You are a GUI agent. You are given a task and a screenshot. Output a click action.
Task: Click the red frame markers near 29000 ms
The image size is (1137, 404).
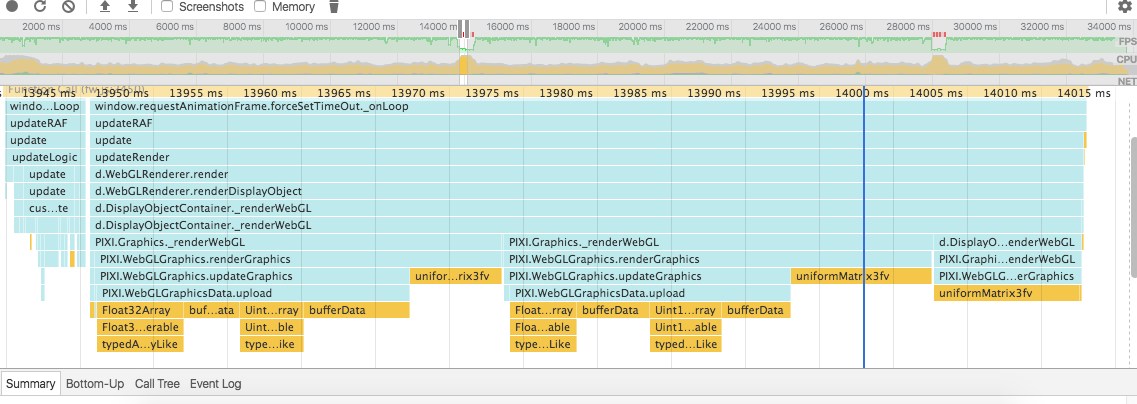(940, 34)
